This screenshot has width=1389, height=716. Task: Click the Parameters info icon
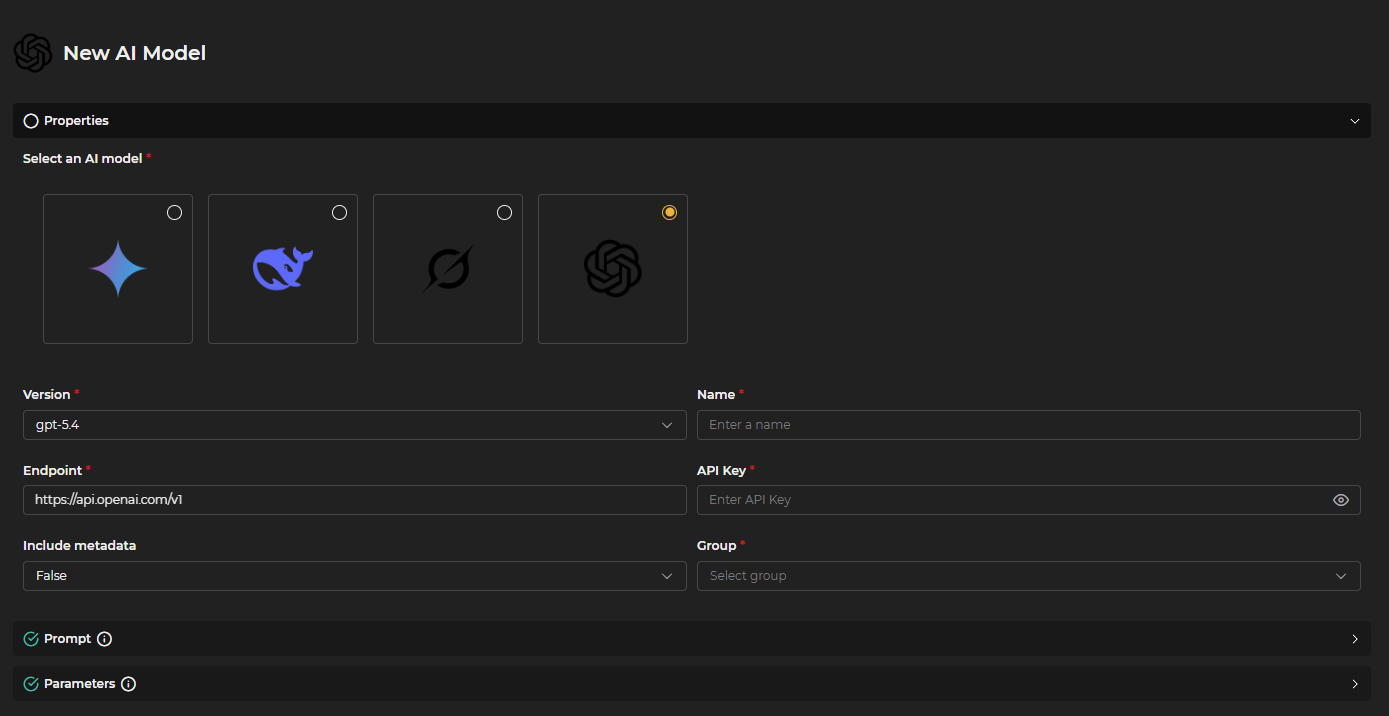tap(128, 684)
